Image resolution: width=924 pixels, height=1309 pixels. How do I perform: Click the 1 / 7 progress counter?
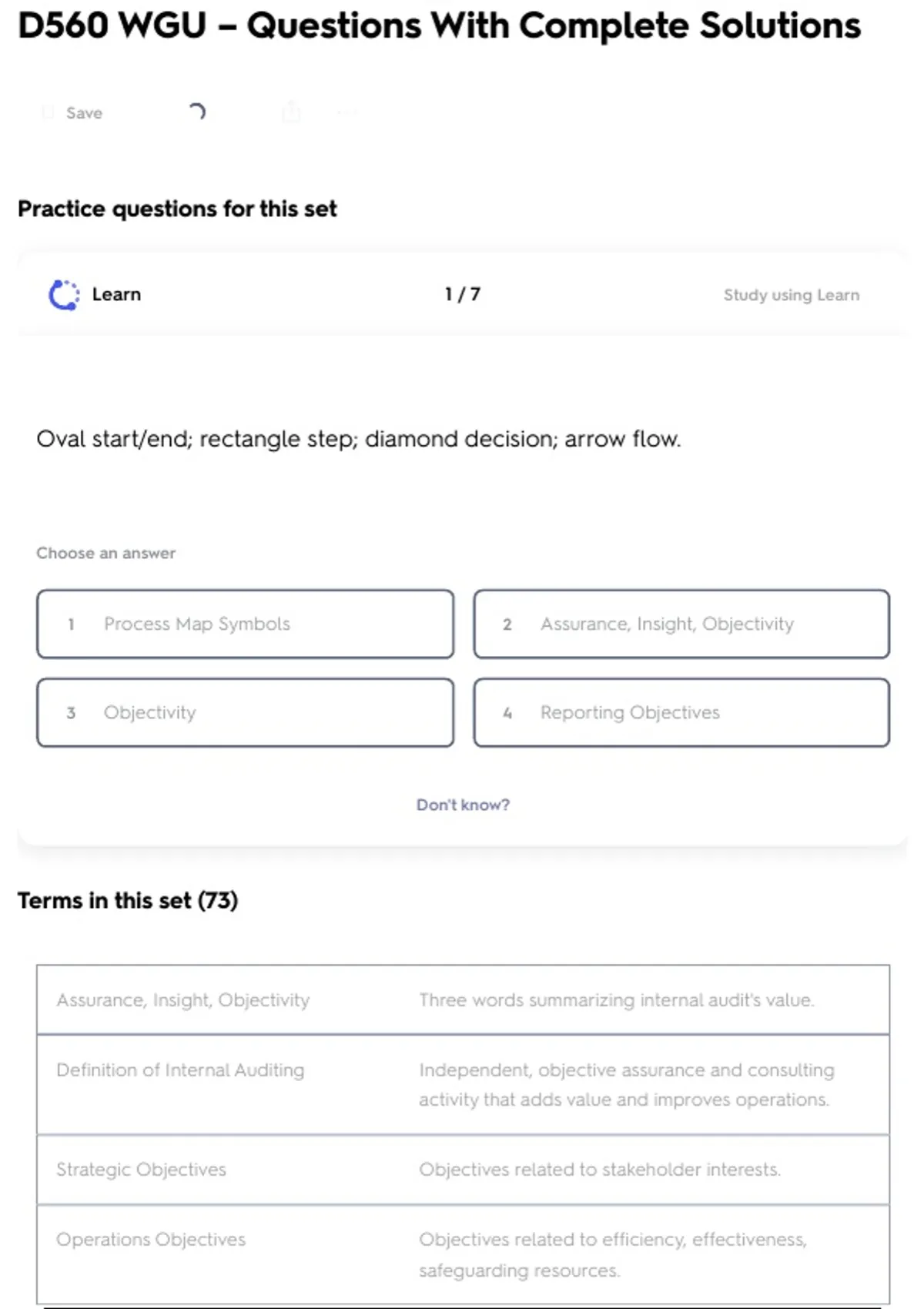tap(462, 295)
